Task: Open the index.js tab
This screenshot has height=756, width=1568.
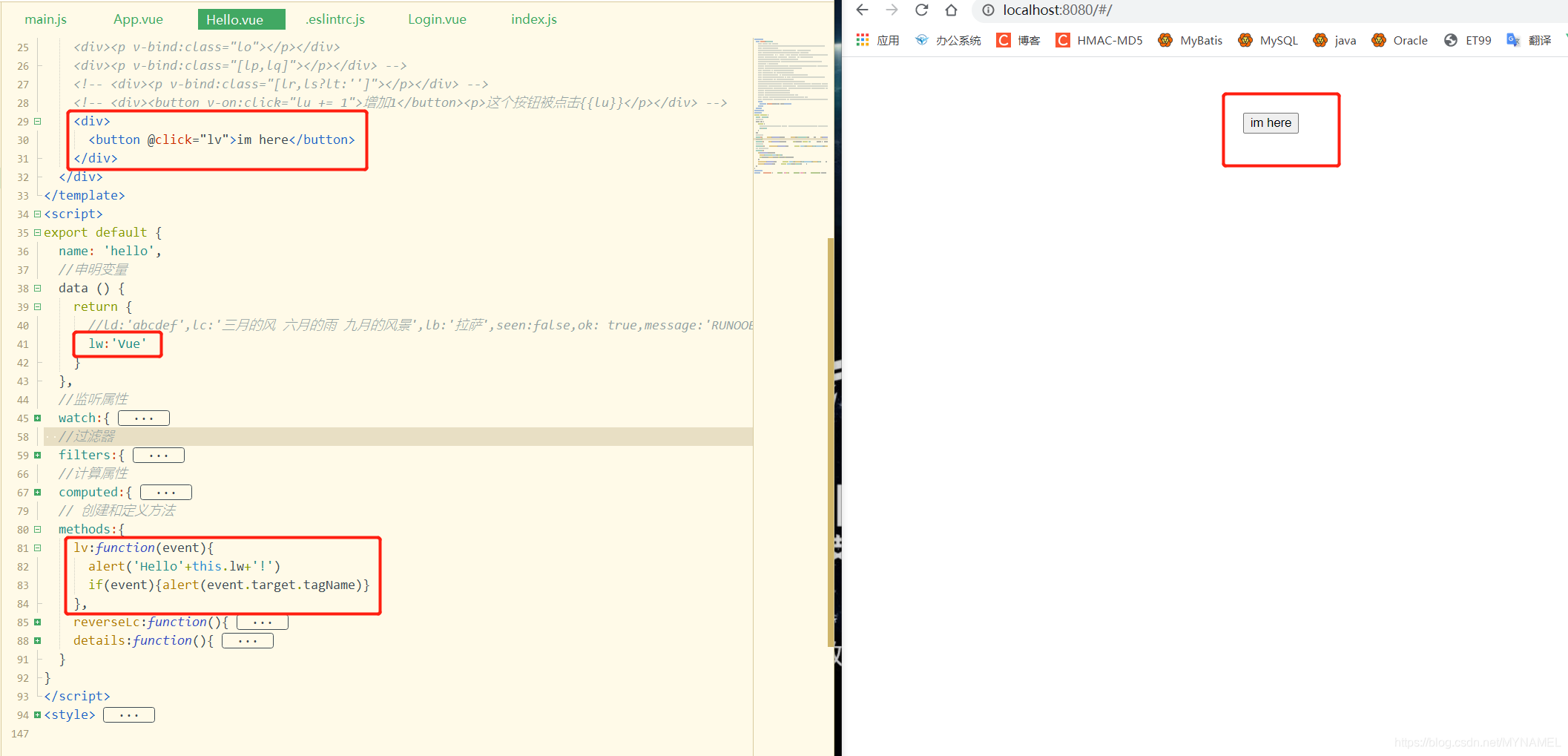Action: pos(534,19)
